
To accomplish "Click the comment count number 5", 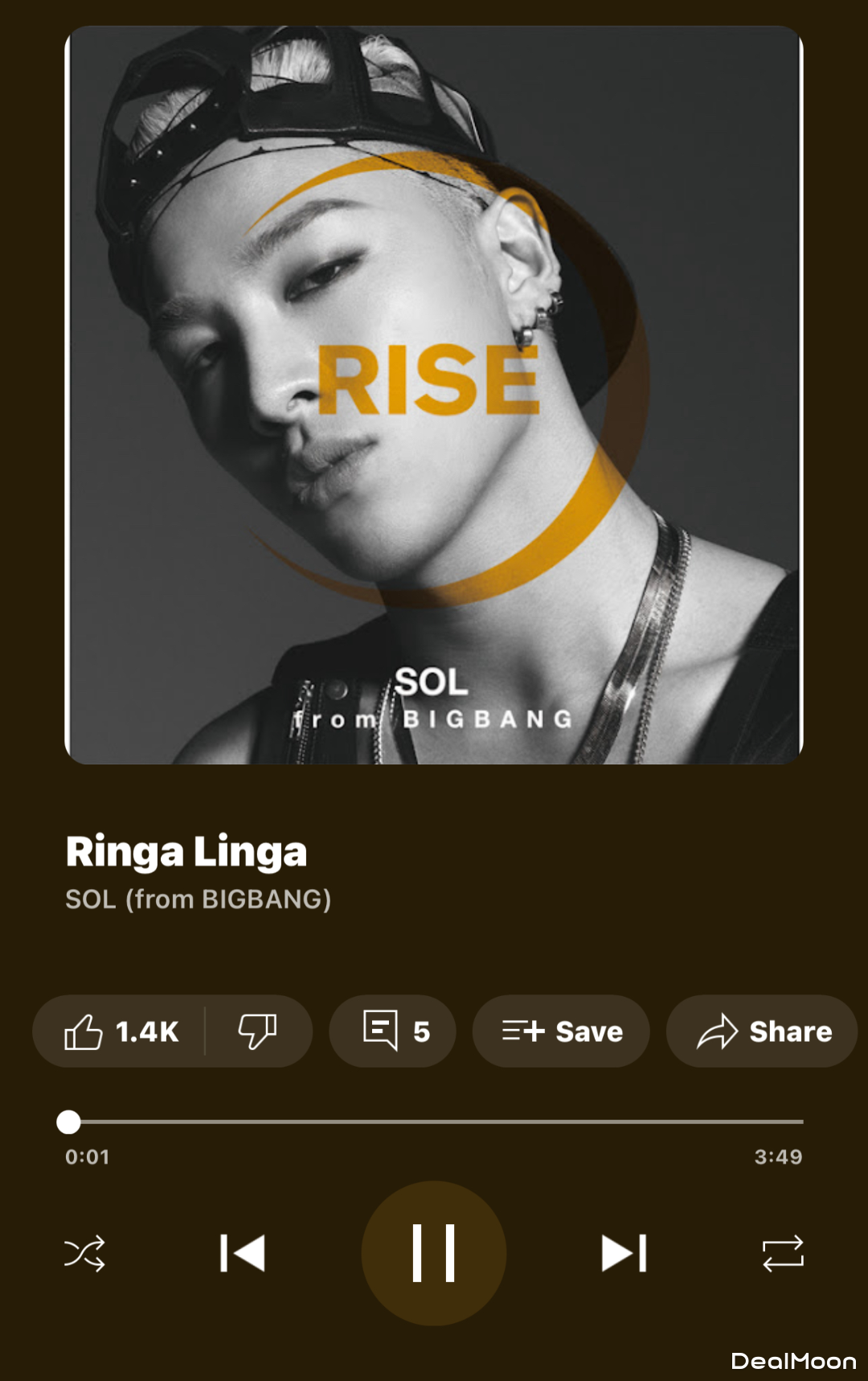I will tap(421, 1031).
